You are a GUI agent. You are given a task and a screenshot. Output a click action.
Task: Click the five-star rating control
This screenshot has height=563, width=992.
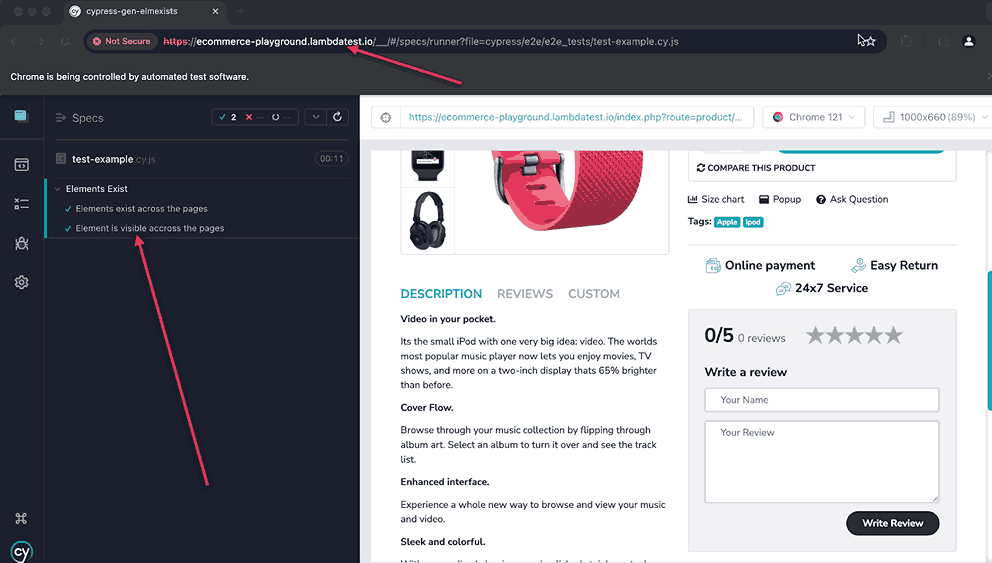[x=854, y=335]
